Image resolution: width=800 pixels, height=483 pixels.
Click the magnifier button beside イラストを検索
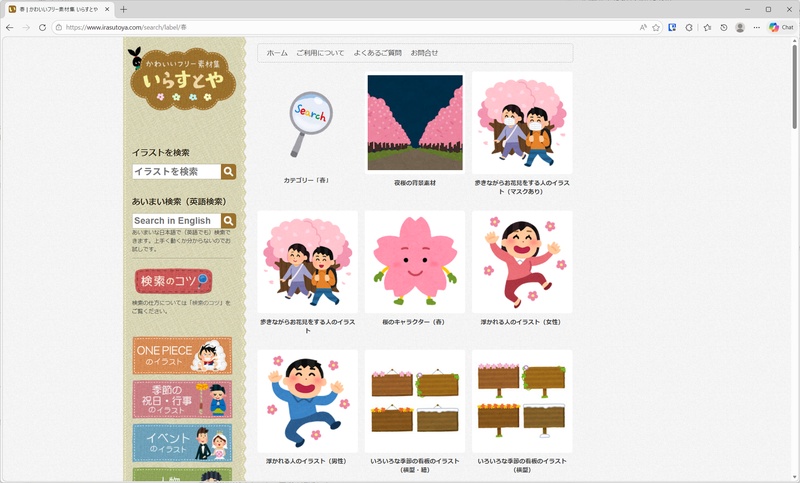point(229,172)
